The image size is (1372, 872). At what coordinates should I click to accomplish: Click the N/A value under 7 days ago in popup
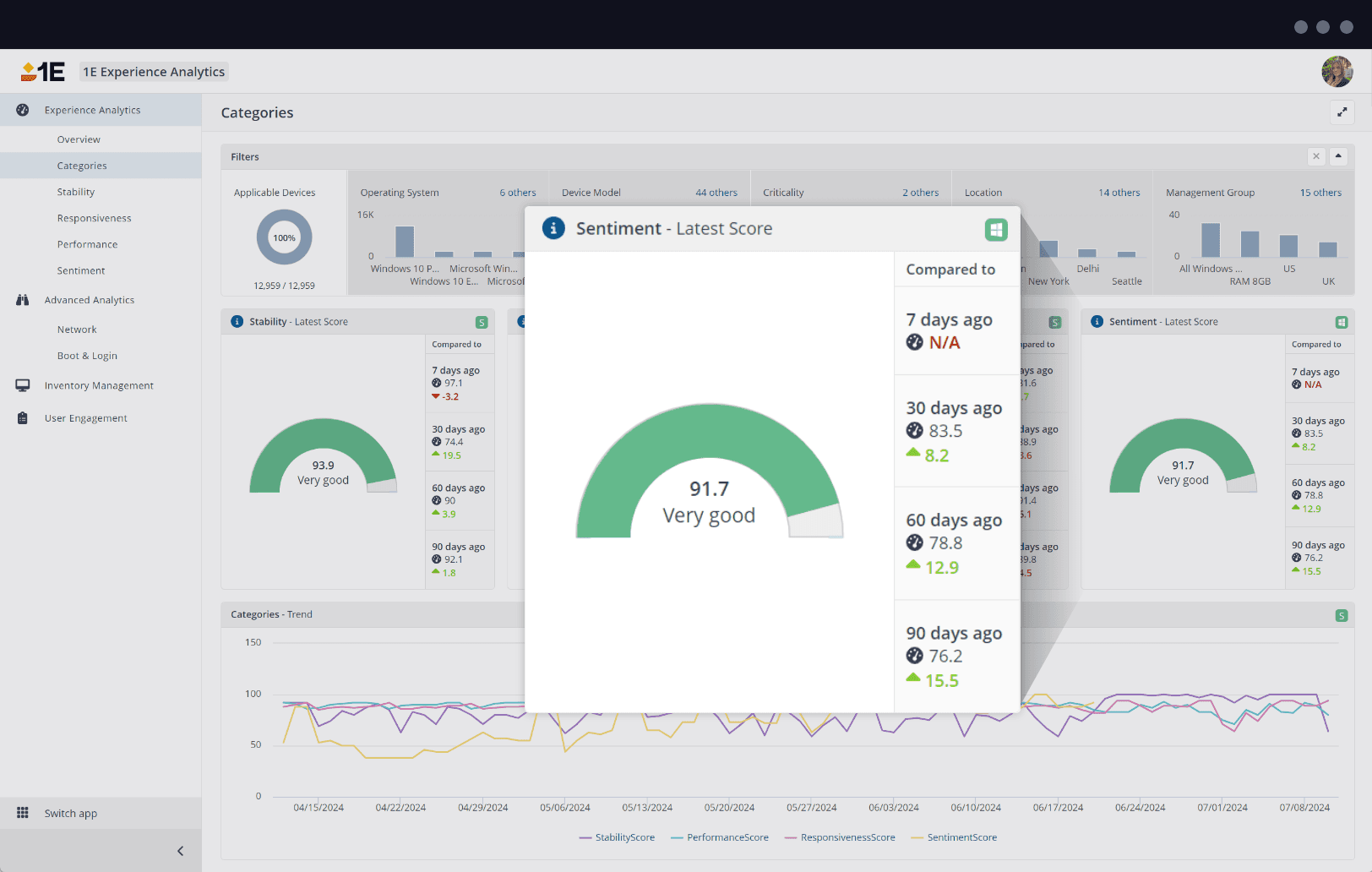click(x=945, y=343)
